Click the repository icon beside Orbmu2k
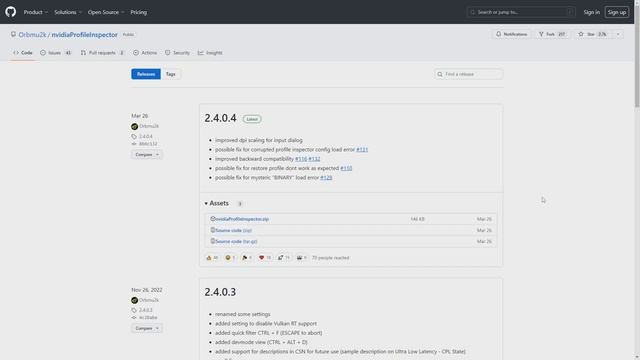 click(13, 35)
